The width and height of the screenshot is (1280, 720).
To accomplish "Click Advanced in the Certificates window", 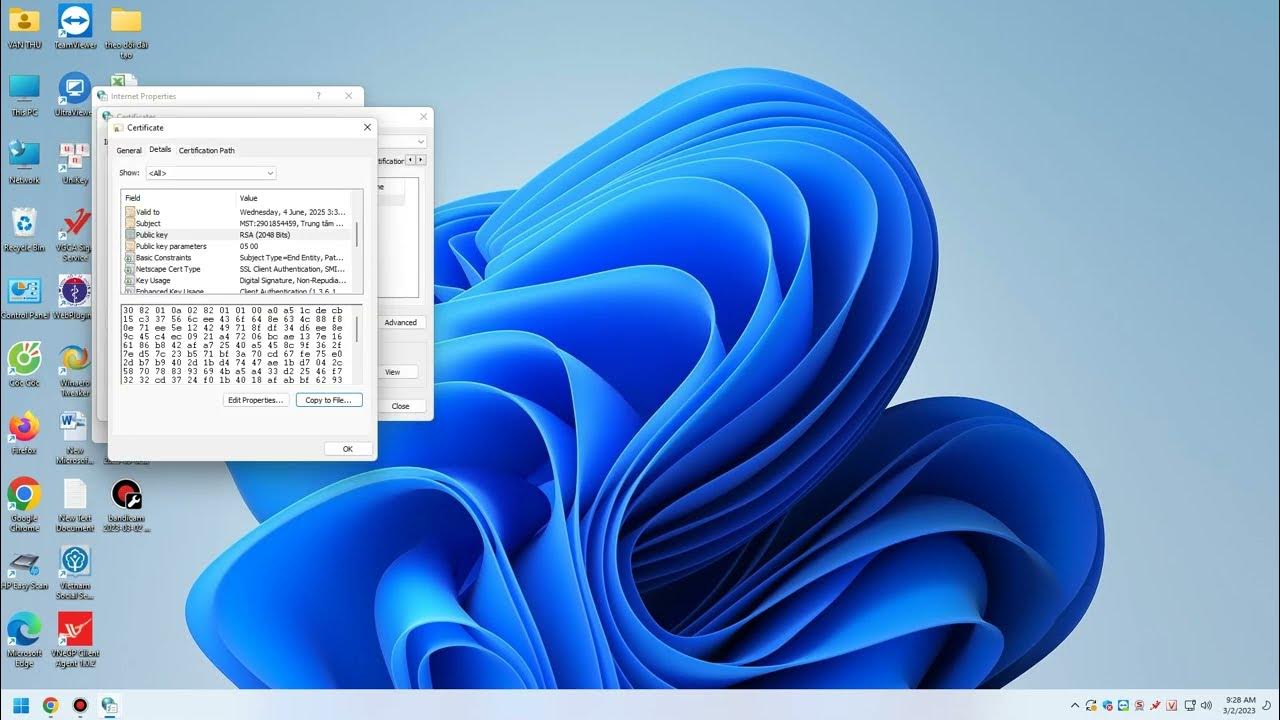I will pos(401,322).
